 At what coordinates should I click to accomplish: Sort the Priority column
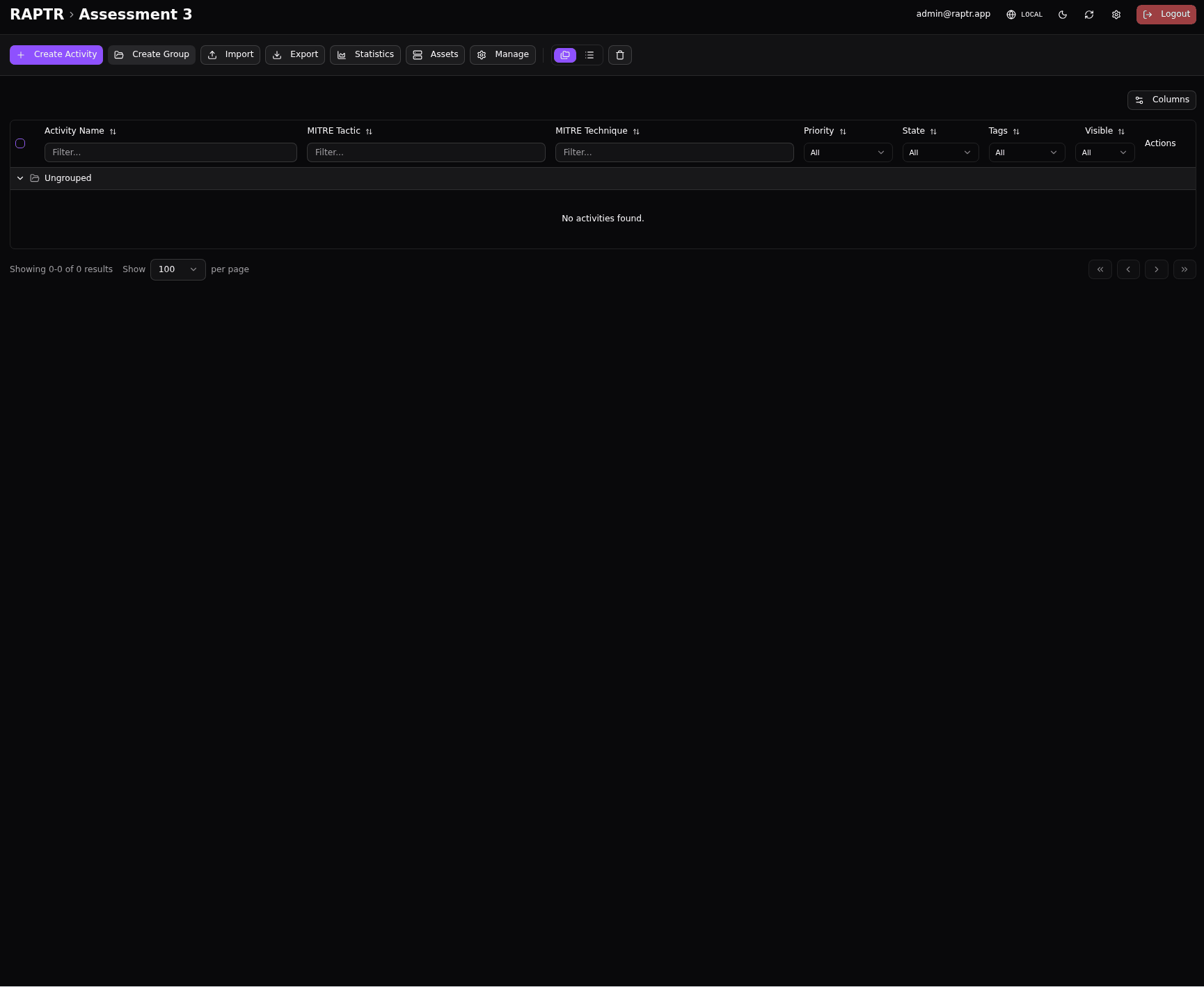tap(843, 131)
